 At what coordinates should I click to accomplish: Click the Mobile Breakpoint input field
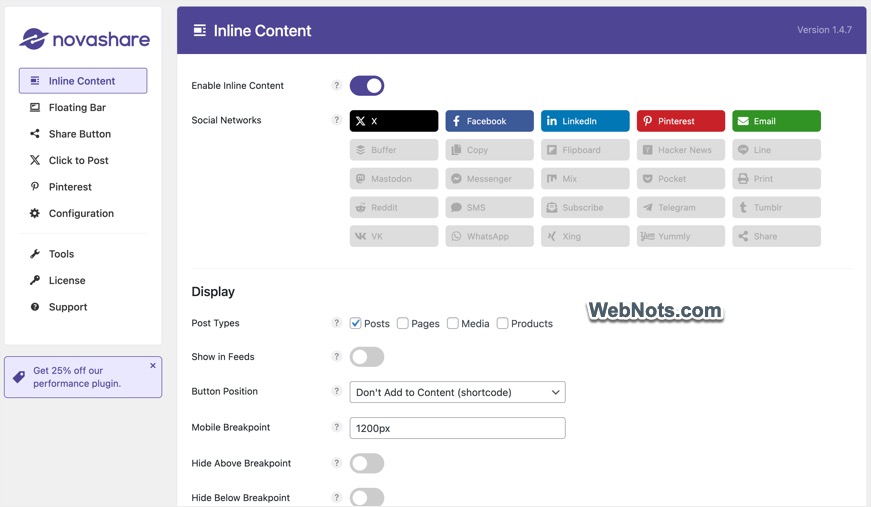pyautogui.click(x=457, y=428)
